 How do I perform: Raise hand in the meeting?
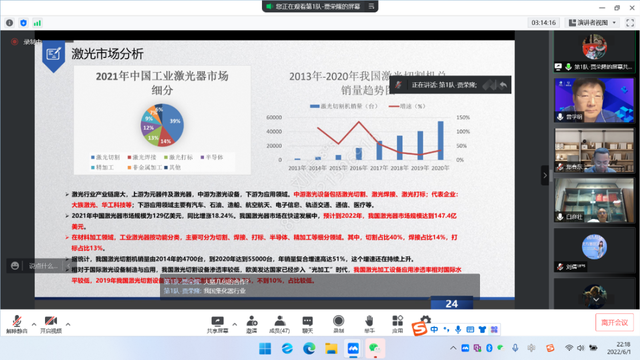[x=369, y=324]
